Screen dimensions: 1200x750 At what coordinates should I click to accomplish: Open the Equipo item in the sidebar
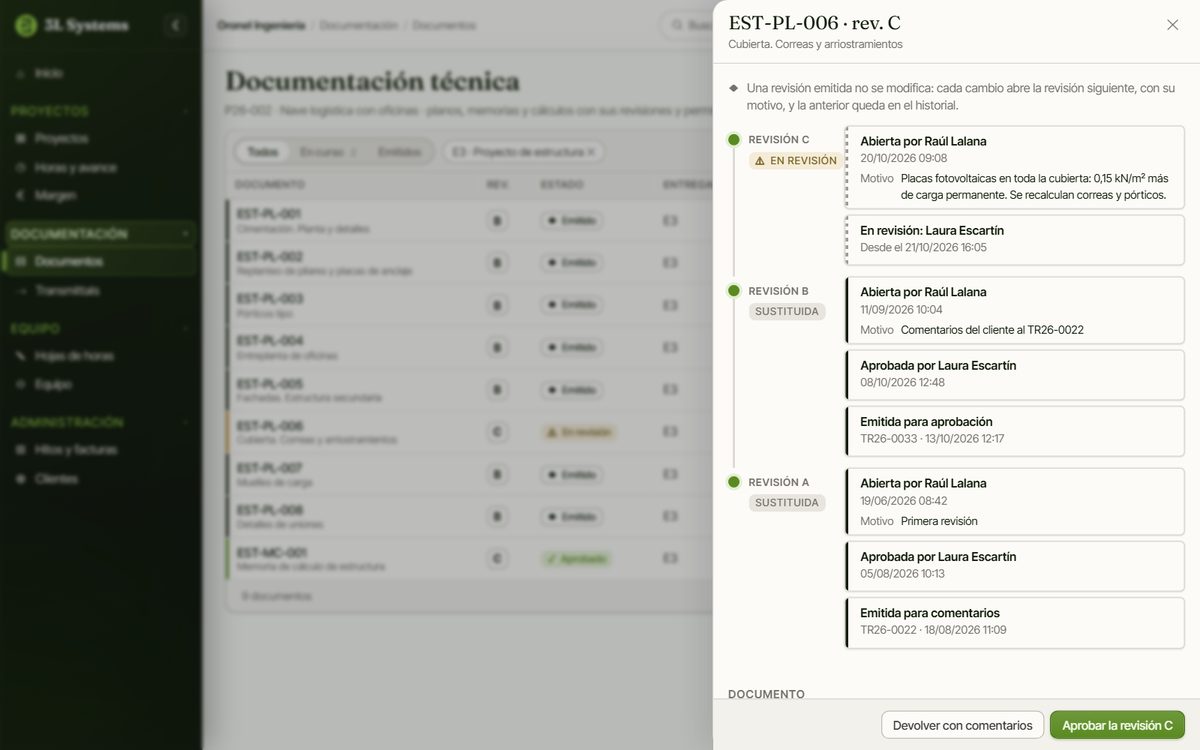pyautogui.click(x=100, y=384)
